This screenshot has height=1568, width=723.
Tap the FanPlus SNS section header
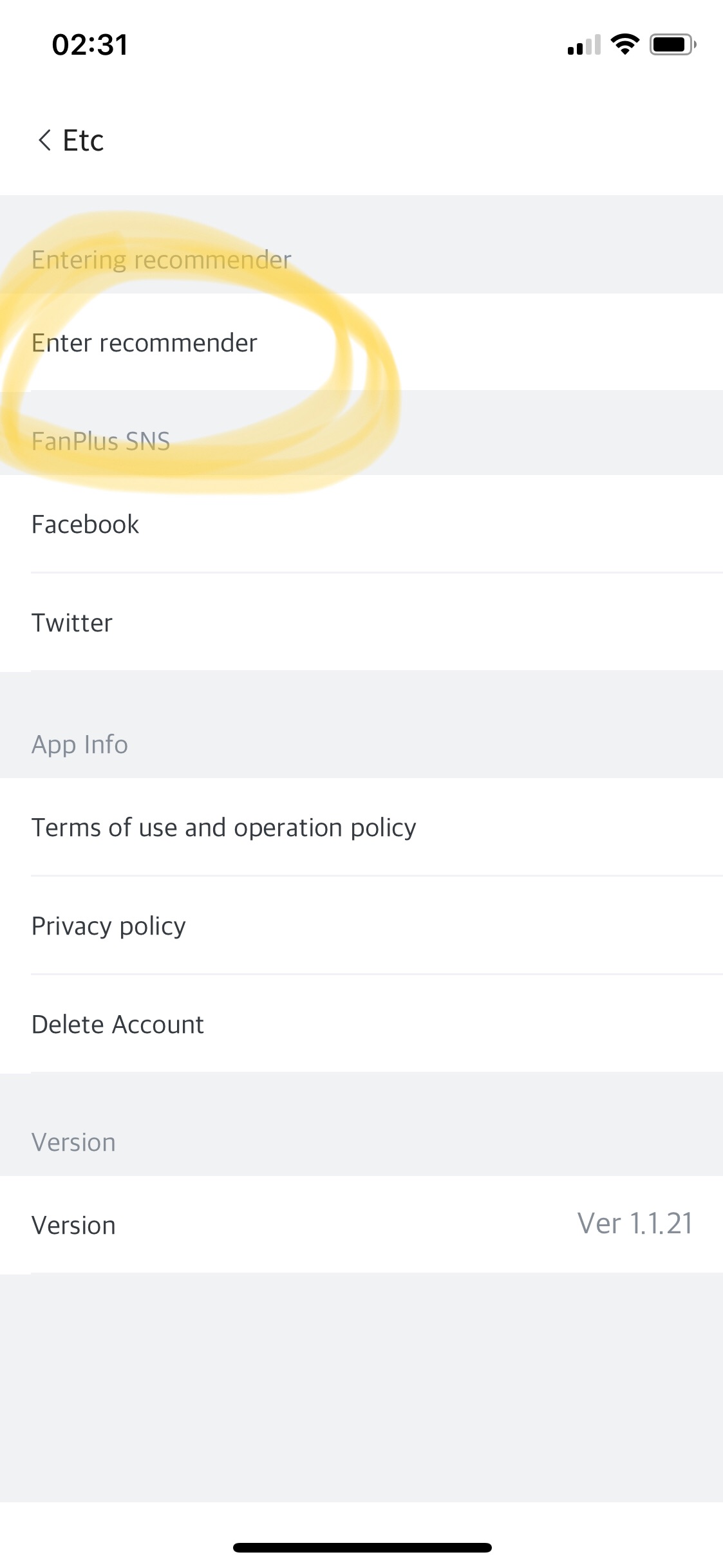click(x=100, y=442)
